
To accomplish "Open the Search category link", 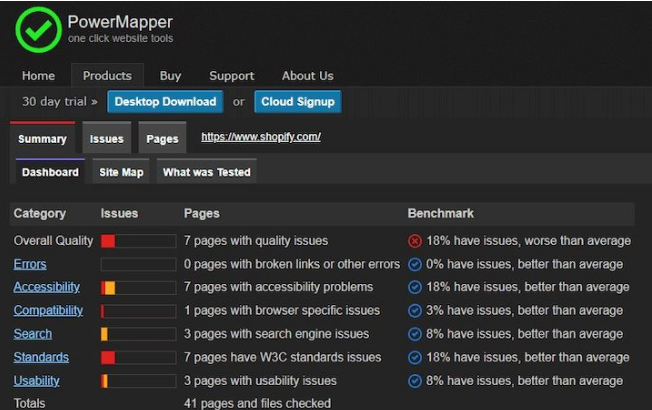I will coord(33,334).
